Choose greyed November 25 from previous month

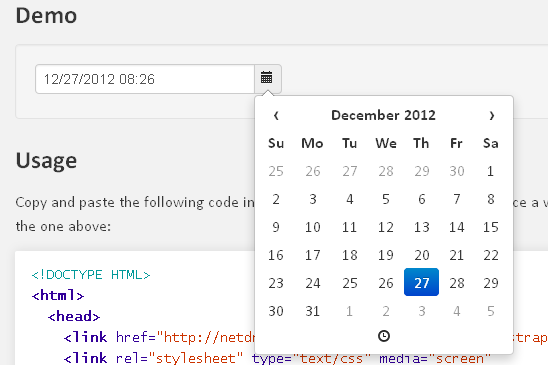276,171
